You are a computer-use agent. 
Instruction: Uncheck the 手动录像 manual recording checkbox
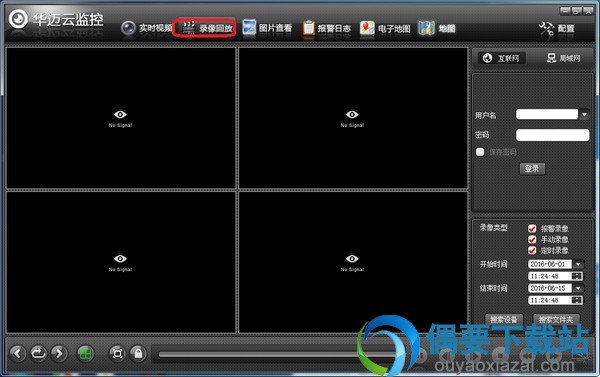pos(532,240)
